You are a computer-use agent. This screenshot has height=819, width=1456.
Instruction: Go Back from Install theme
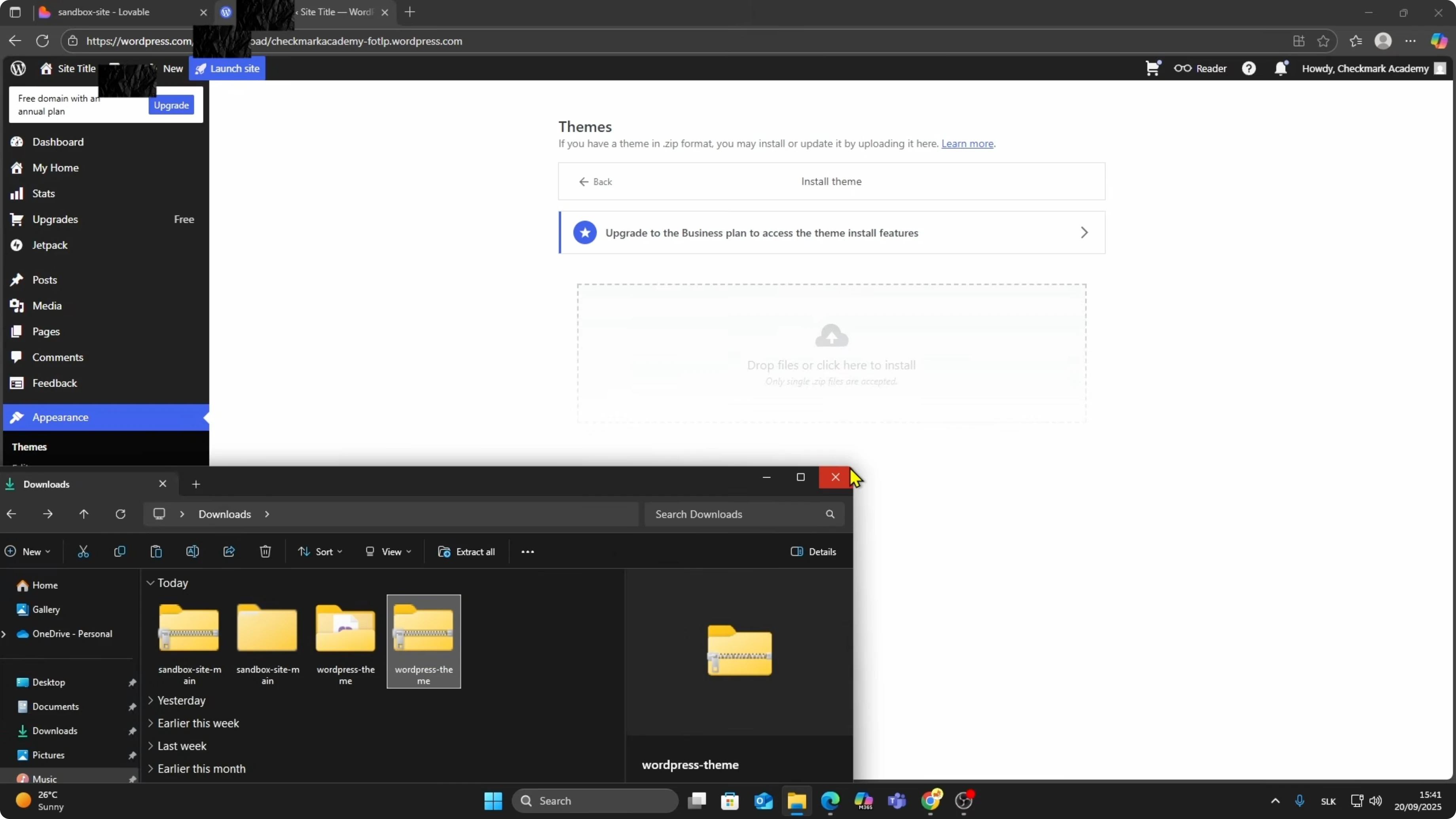coord(595,182)
